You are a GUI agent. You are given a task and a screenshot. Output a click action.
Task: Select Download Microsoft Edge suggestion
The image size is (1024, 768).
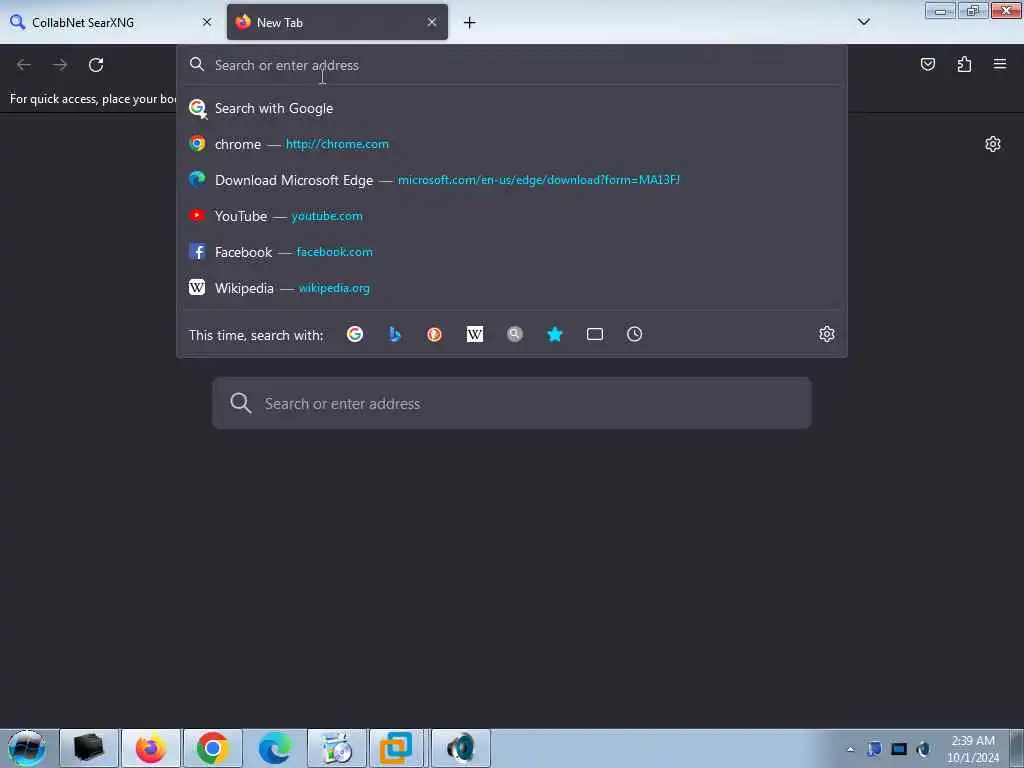pos(512,180)
